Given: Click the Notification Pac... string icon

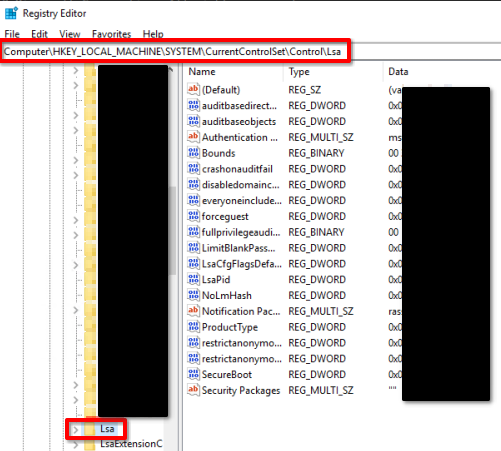Looking at the screenshot, I should (193, 311).
